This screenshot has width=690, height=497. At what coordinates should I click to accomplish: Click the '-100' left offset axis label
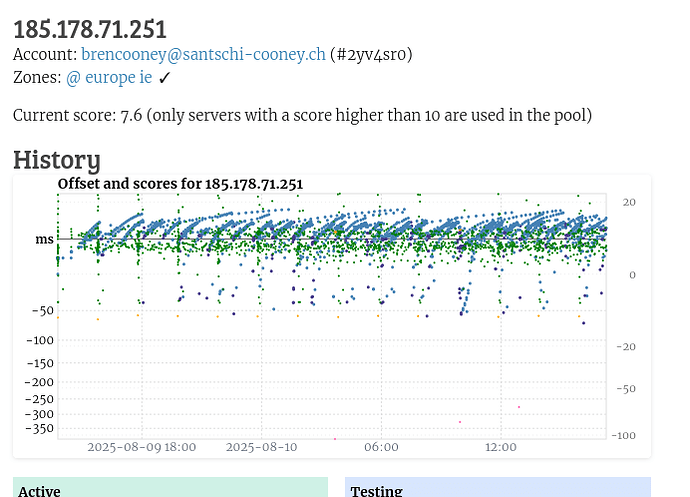(40, 340)
